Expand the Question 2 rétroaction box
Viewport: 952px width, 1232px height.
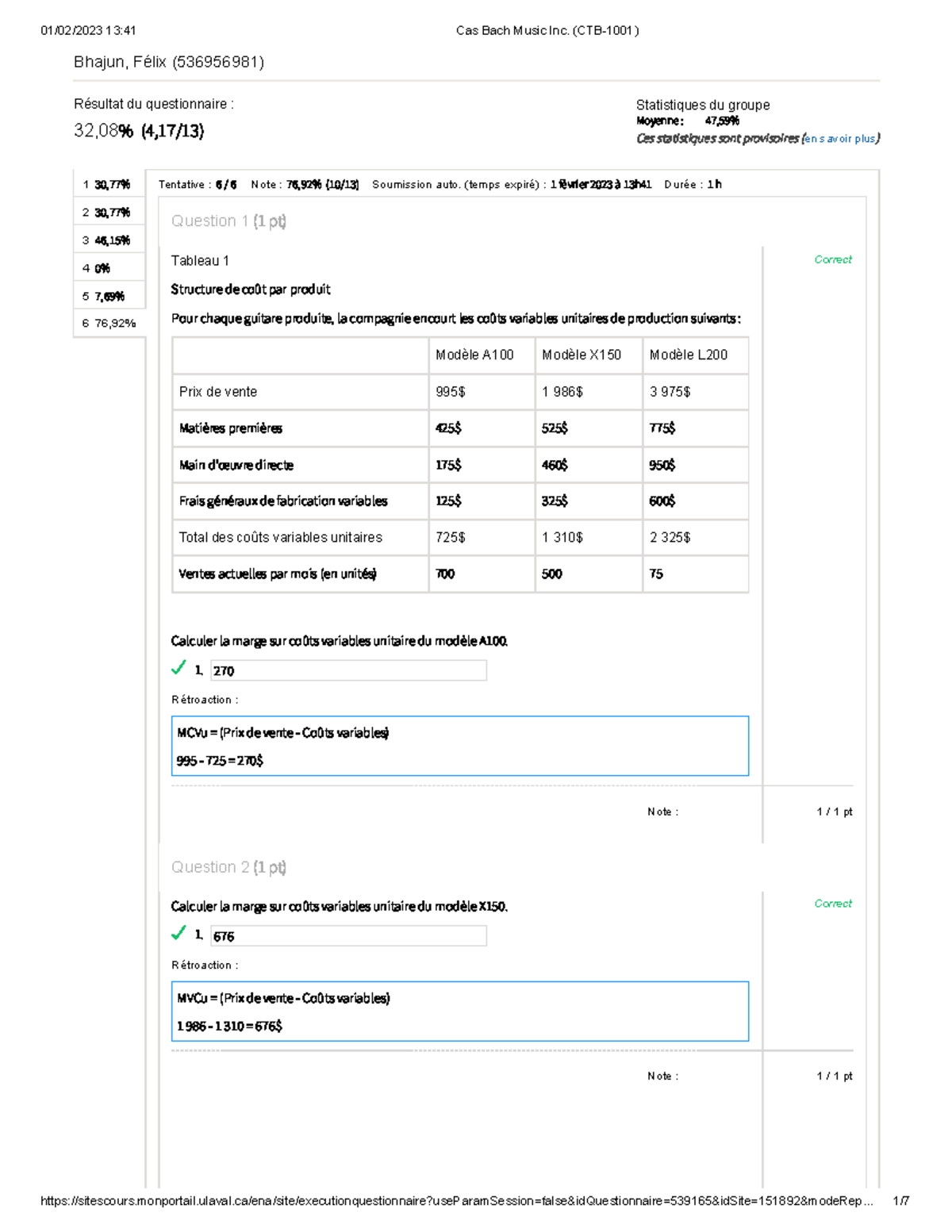(462, 1011)
